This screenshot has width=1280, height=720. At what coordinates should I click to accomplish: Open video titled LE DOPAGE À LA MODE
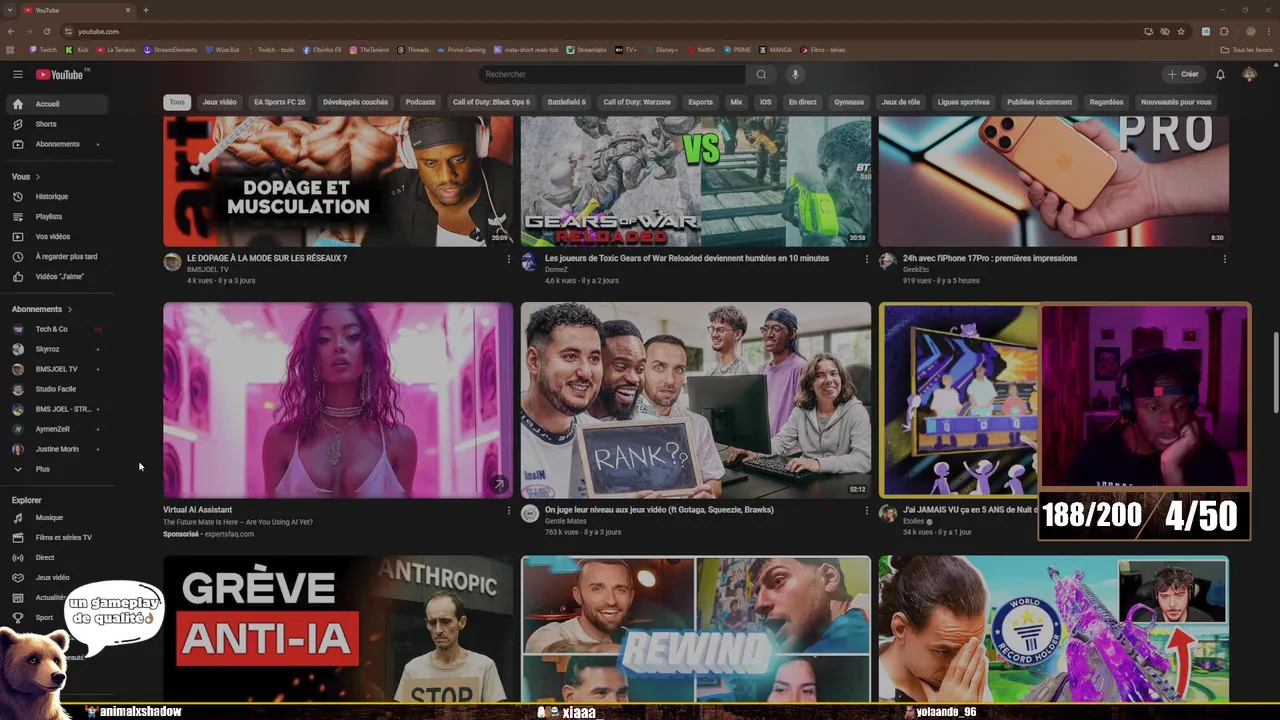[x=267, y=258]
